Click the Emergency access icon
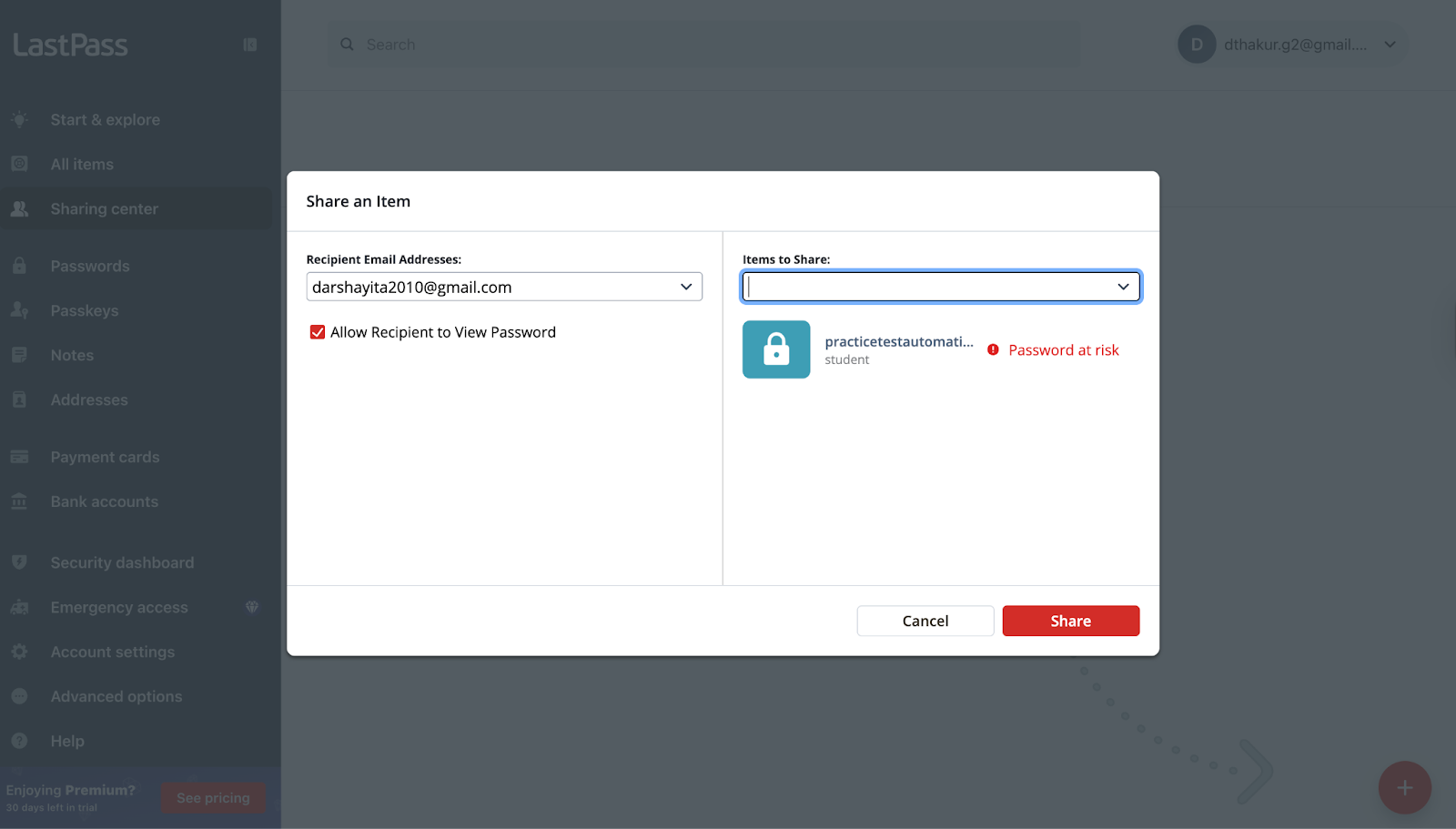Image resolution: width=1456 pixels, height=829 pixels. coord(19,607)
